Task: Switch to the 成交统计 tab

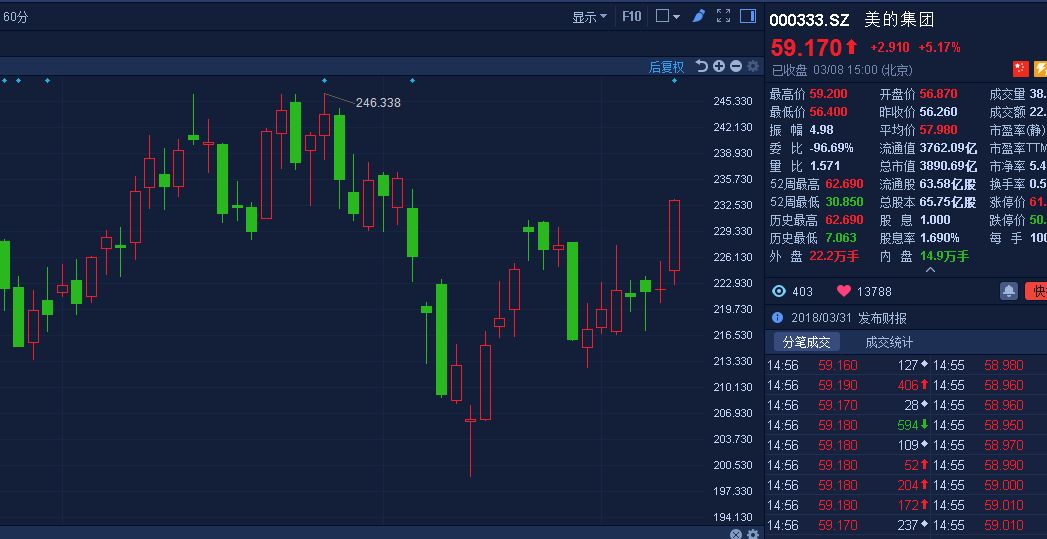Action: point(889,343)
